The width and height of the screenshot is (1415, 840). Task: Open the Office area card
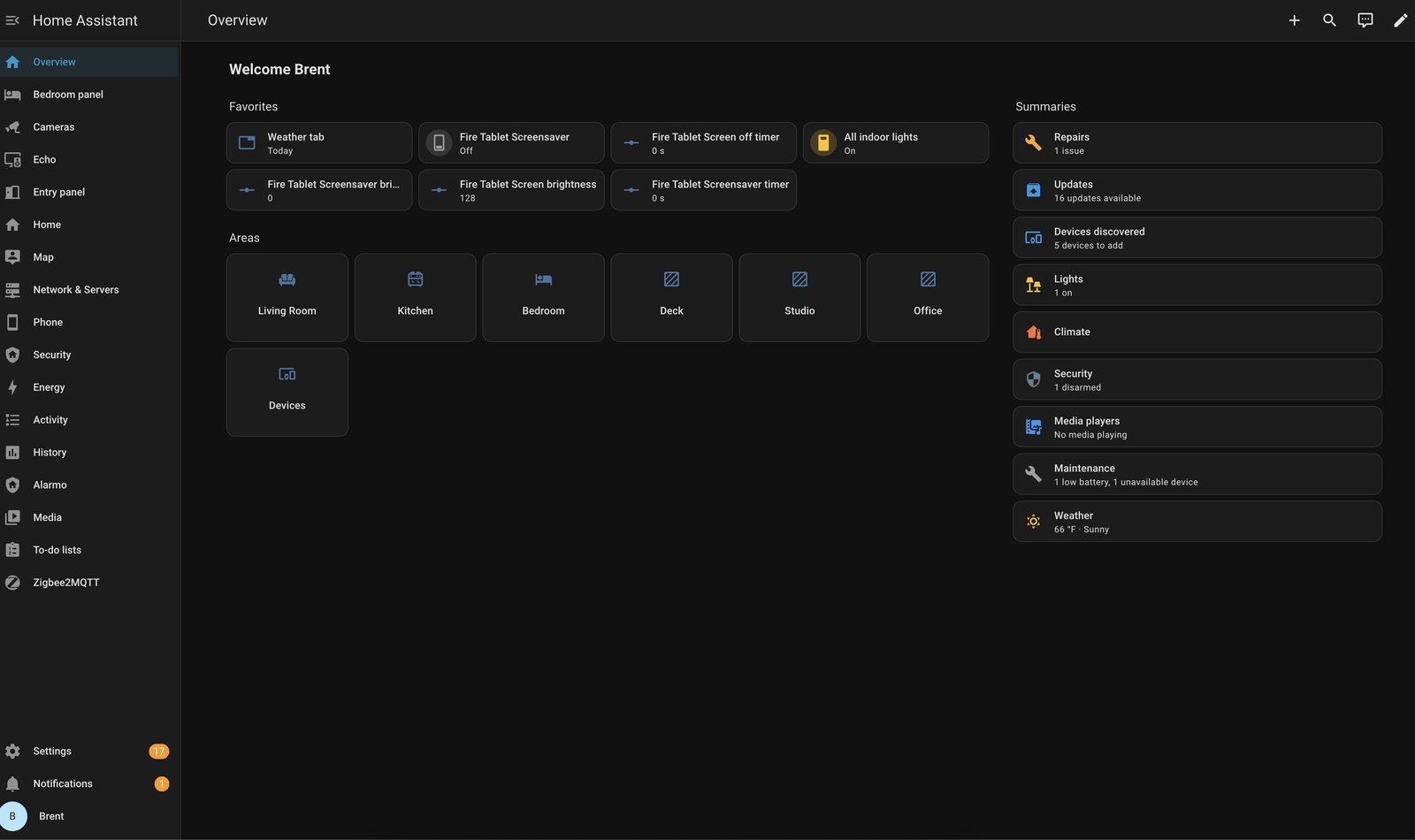click(928, 298)
